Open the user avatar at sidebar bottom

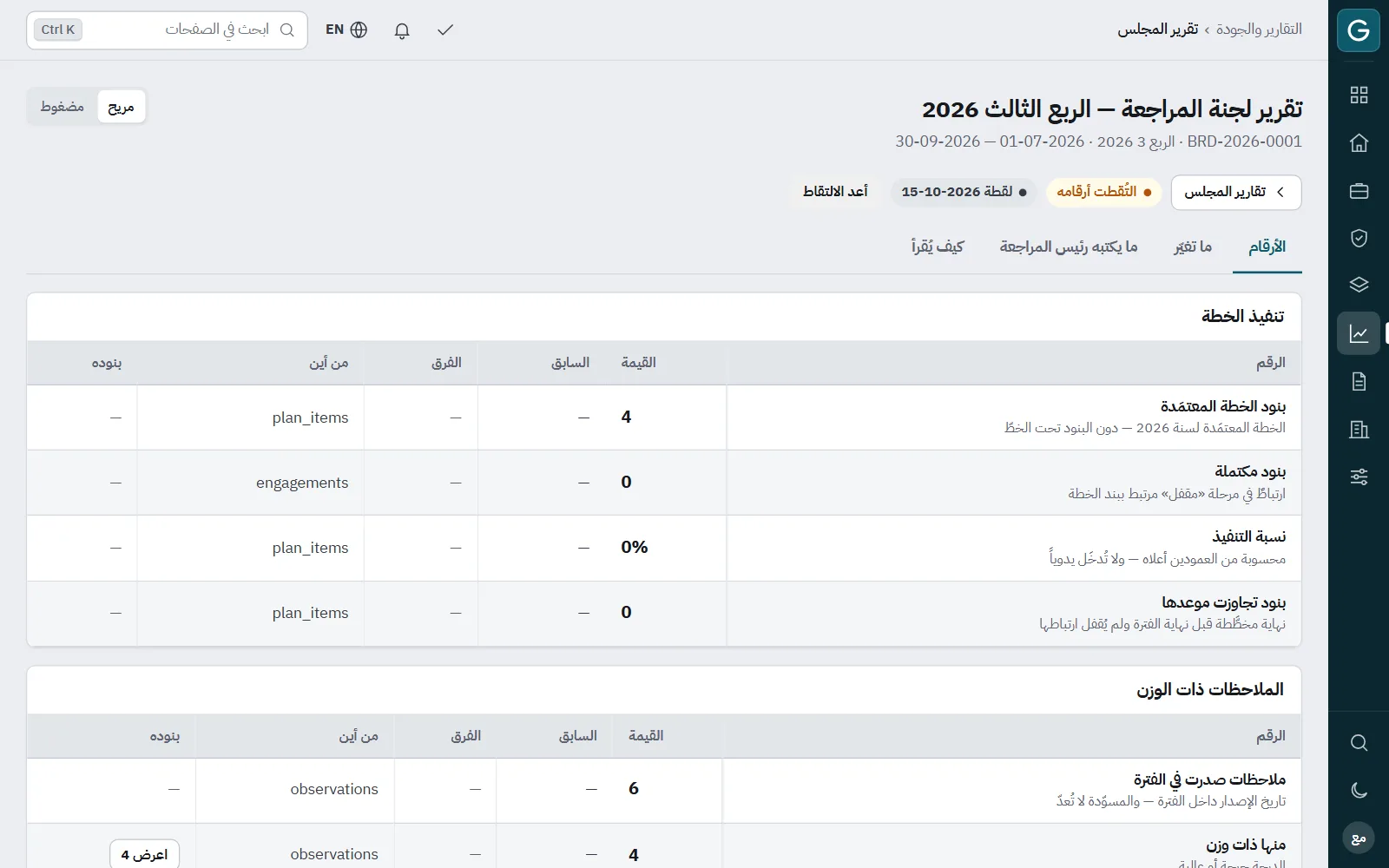pyautogui.click(x=1359, y=838)
